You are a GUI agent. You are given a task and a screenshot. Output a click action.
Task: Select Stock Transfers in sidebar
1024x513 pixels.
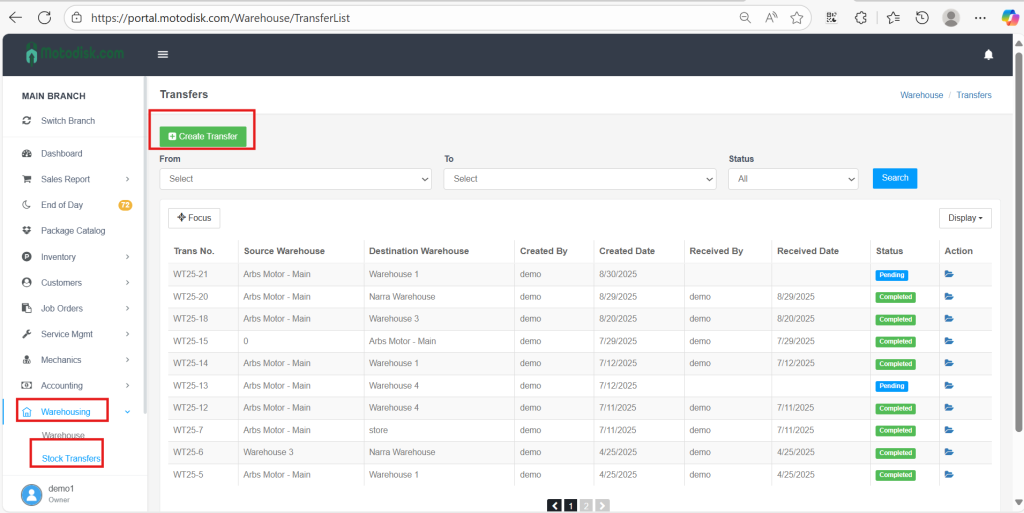click(71, 458)
